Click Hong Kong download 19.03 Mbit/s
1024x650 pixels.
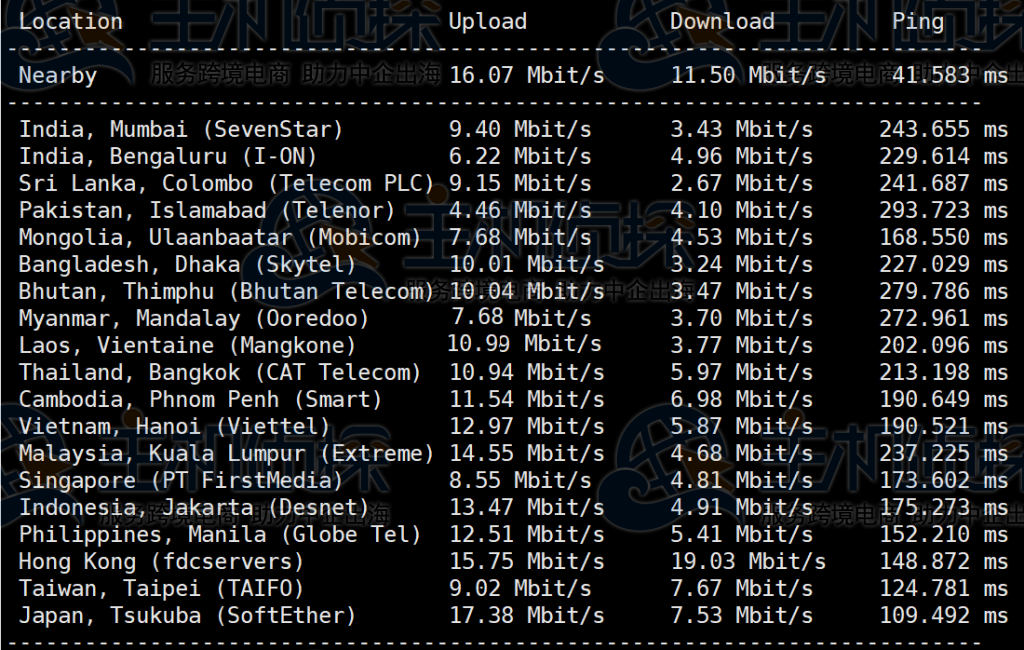[748, 562]
